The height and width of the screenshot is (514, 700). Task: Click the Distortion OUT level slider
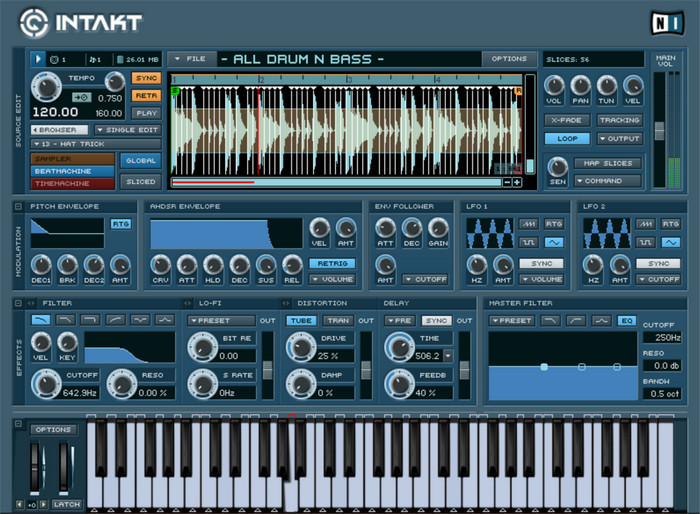click(x=366, y=369)
